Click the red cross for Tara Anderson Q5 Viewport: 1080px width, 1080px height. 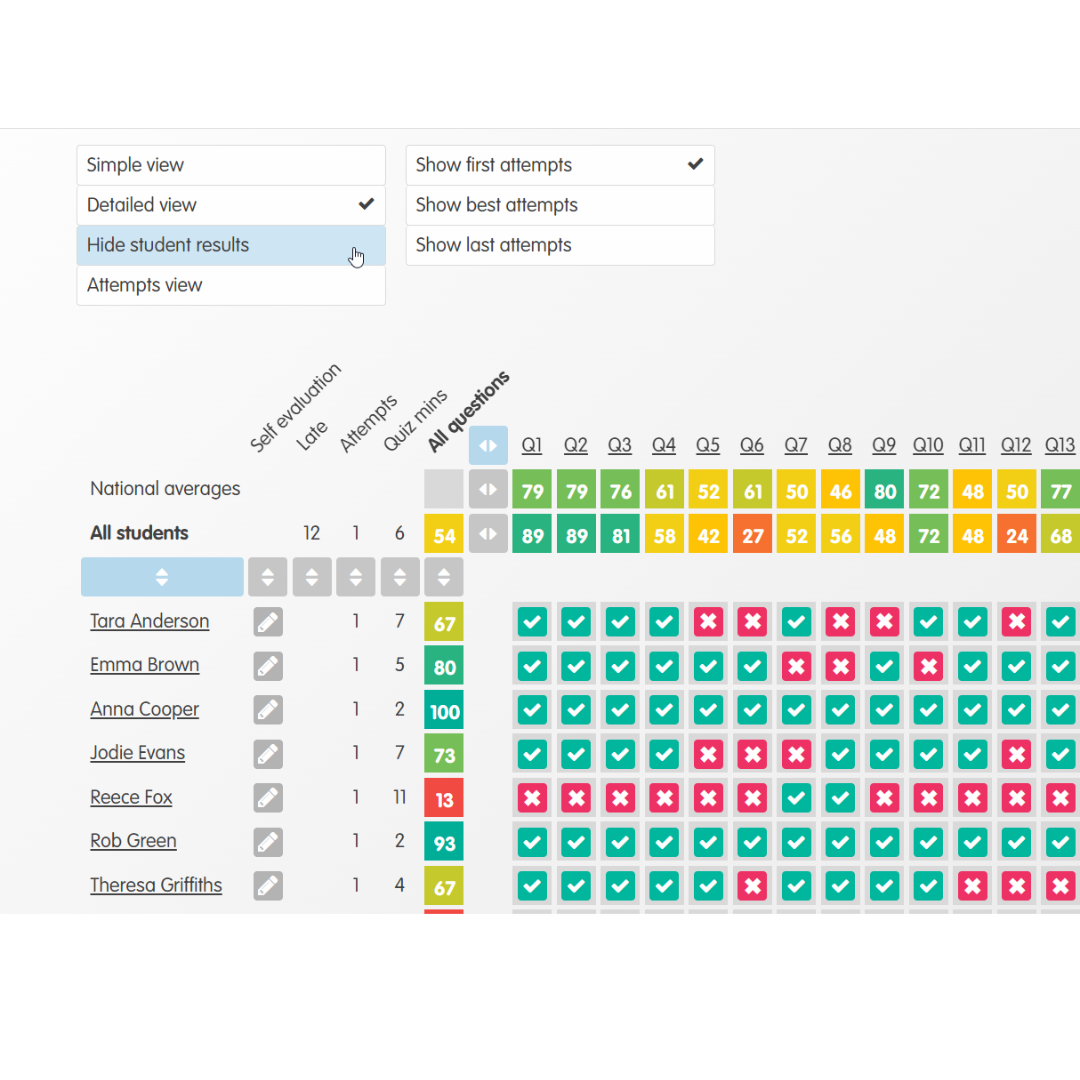click(x=708, y=622)
